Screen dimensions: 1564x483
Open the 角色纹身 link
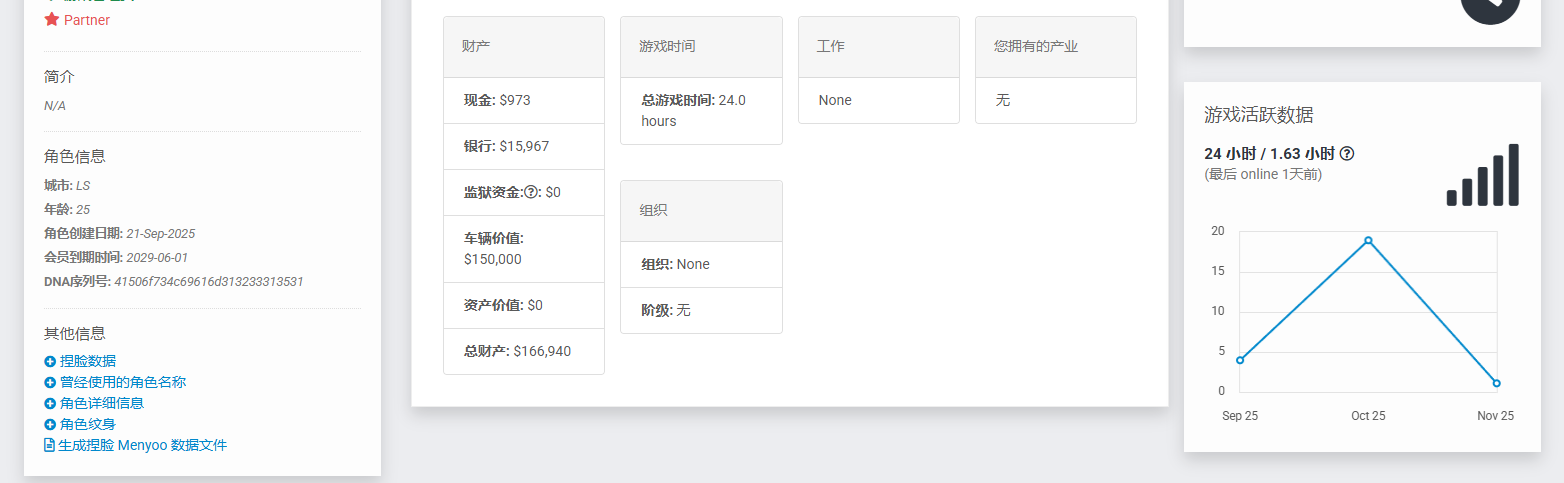pyautogui.click(x=87, y=424)
